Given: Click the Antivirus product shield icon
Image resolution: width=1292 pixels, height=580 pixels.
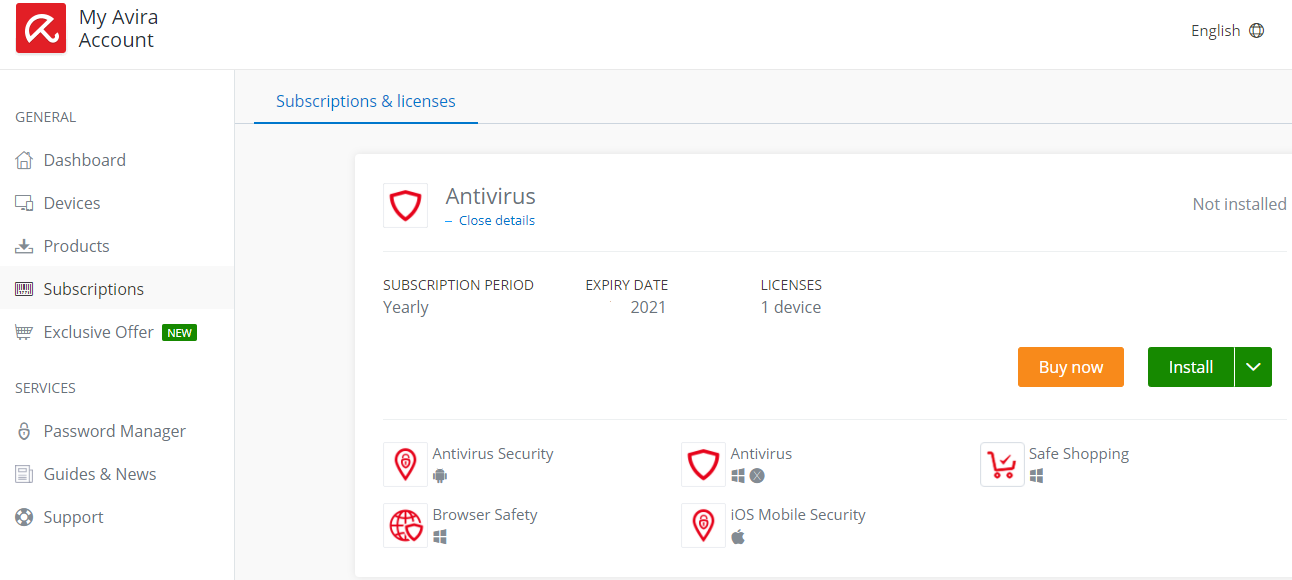Looking at the screenshot, I should point(704,464).
